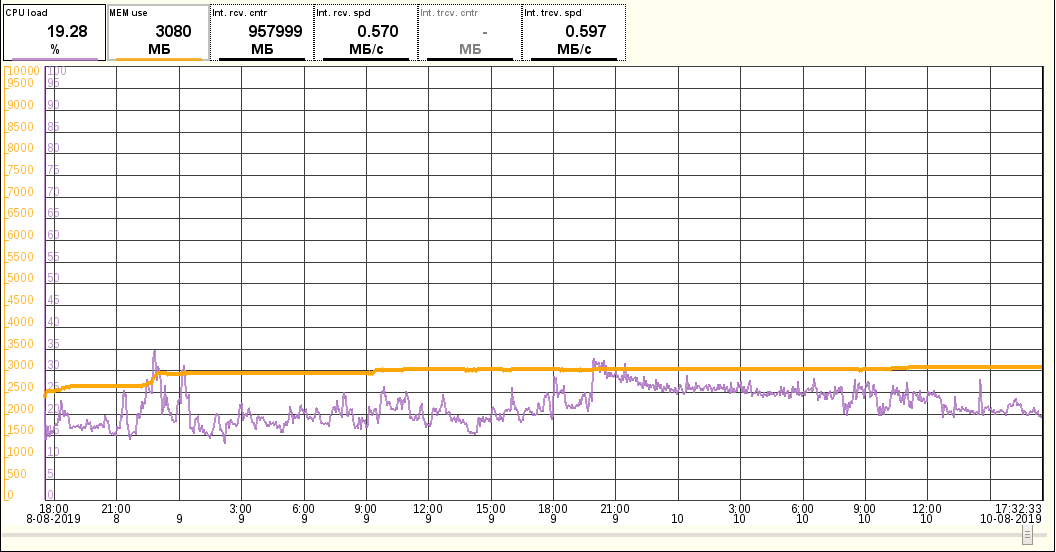Click the highest purple CPU spike in the chart
The width and height of the screenshot is (1056, 552).
(154, 352)
